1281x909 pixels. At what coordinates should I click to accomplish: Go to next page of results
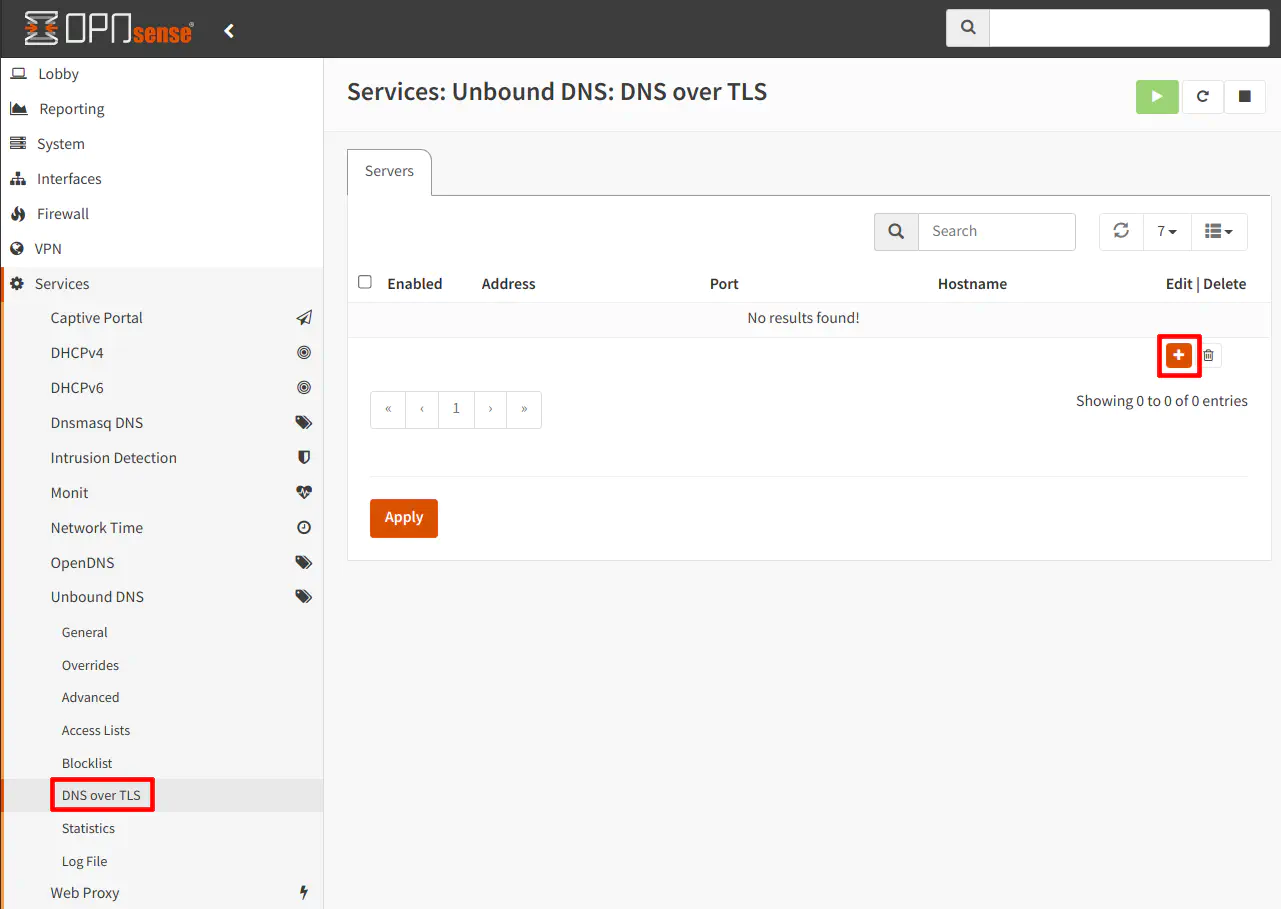tap(490, 410)
